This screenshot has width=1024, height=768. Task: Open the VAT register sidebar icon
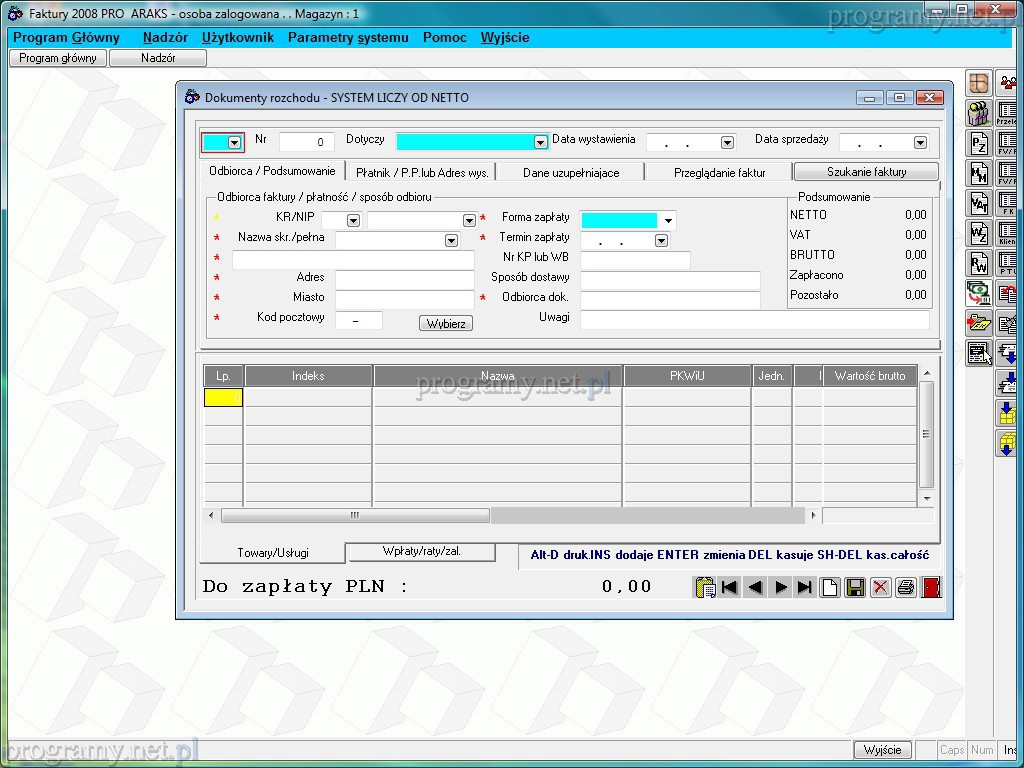[978, 203]
